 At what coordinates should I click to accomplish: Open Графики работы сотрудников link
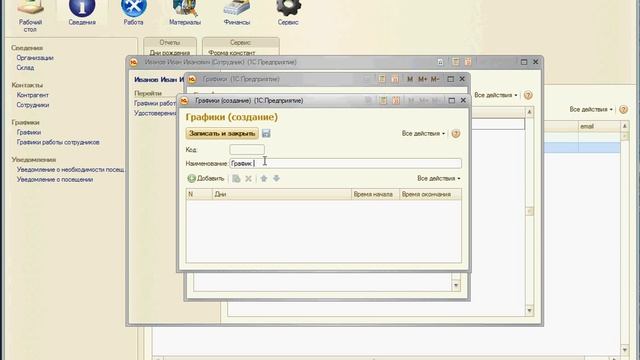(58, 142)
